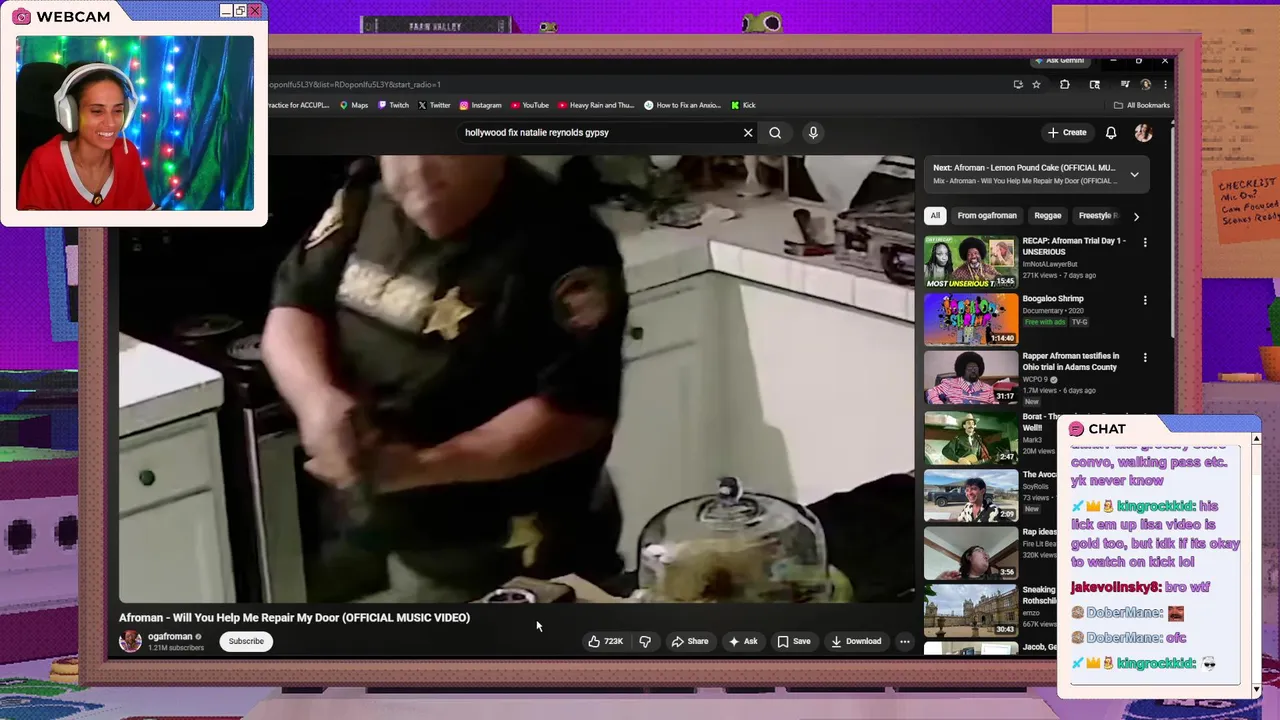This screenshot has height=720, width=1280.
Task: Open the SoyRolls car video thumbnail
Action: 970,495
